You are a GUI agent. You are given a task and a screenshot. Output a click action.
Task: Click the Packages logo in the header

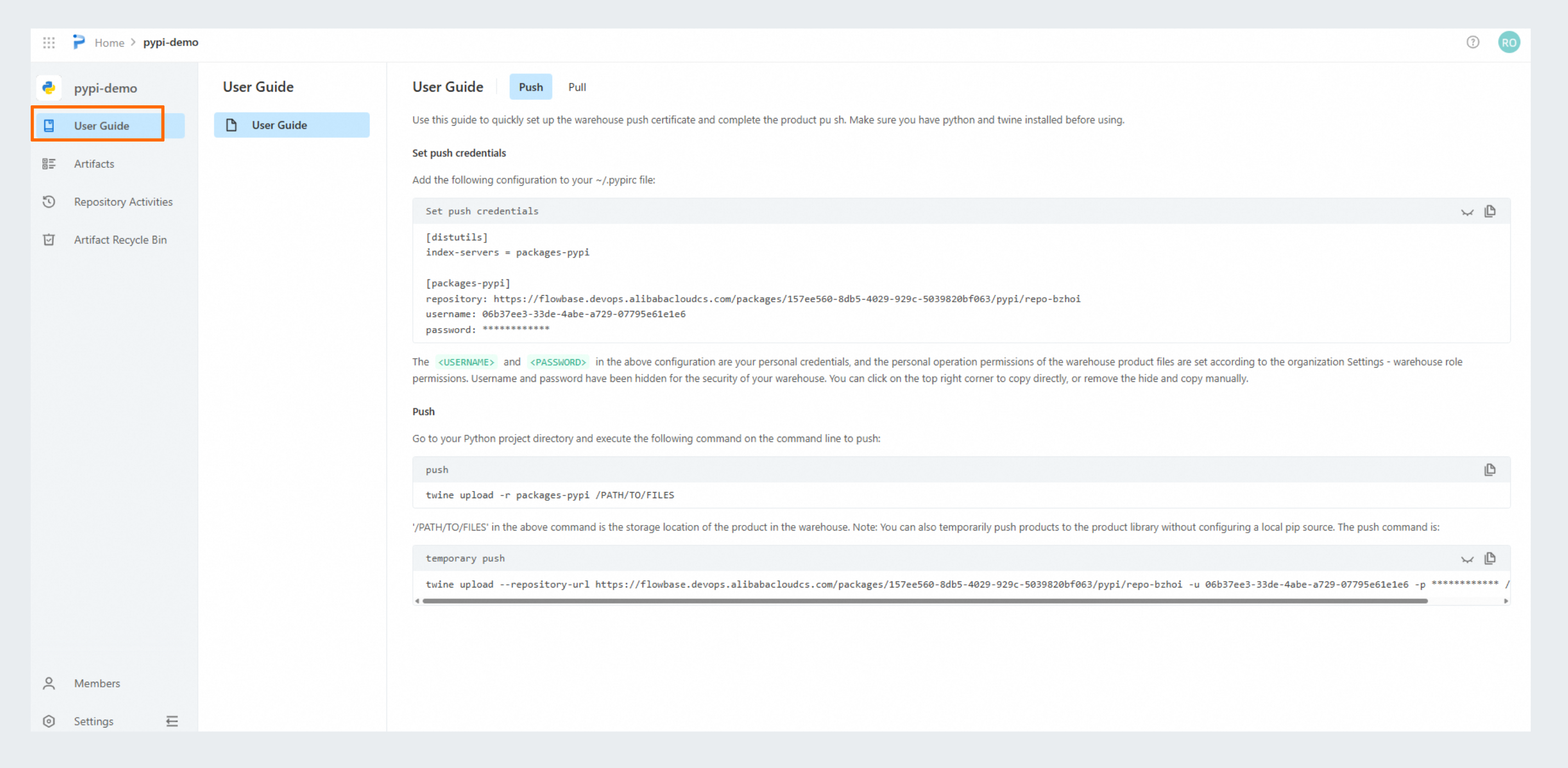pos(79,42)
